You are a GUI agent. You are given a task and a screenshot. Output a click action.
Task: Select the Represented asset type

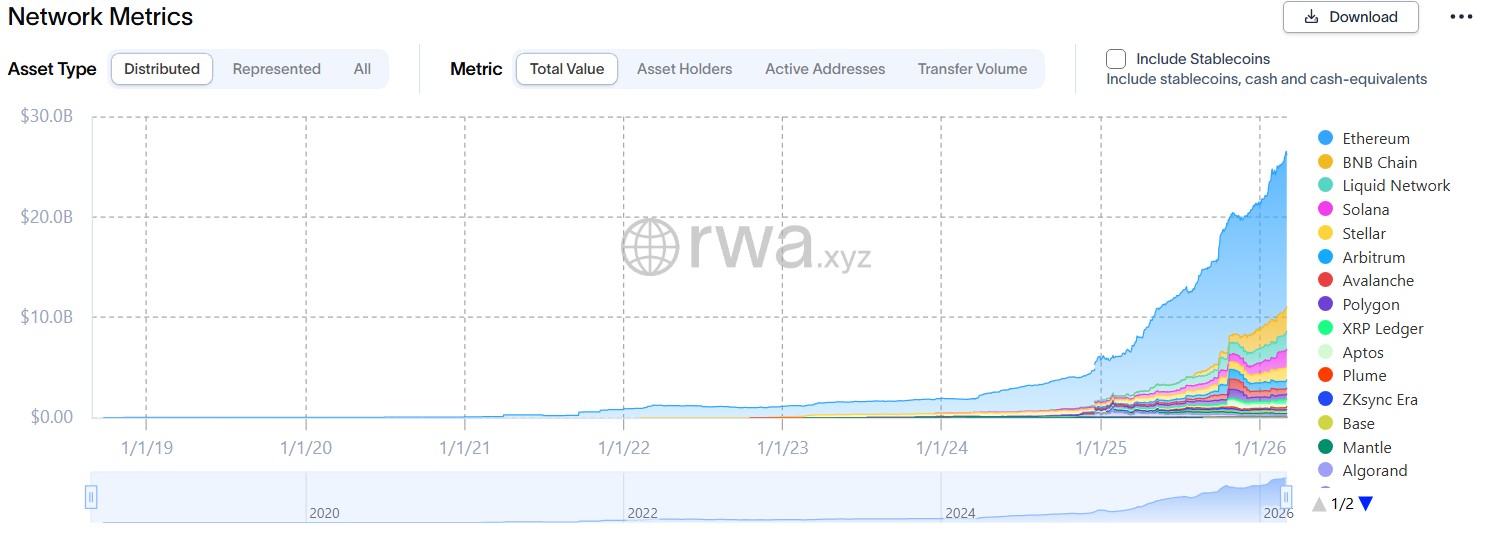pos(276,69)
